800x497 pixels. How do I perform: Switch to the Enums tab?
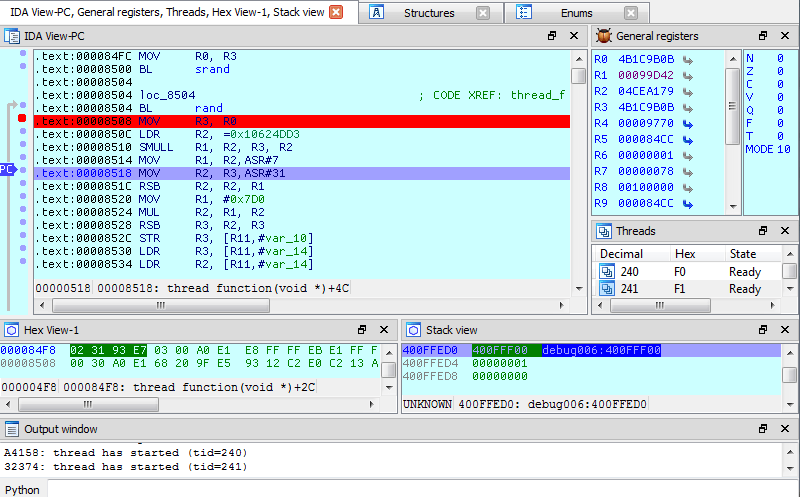pos(577,13)
